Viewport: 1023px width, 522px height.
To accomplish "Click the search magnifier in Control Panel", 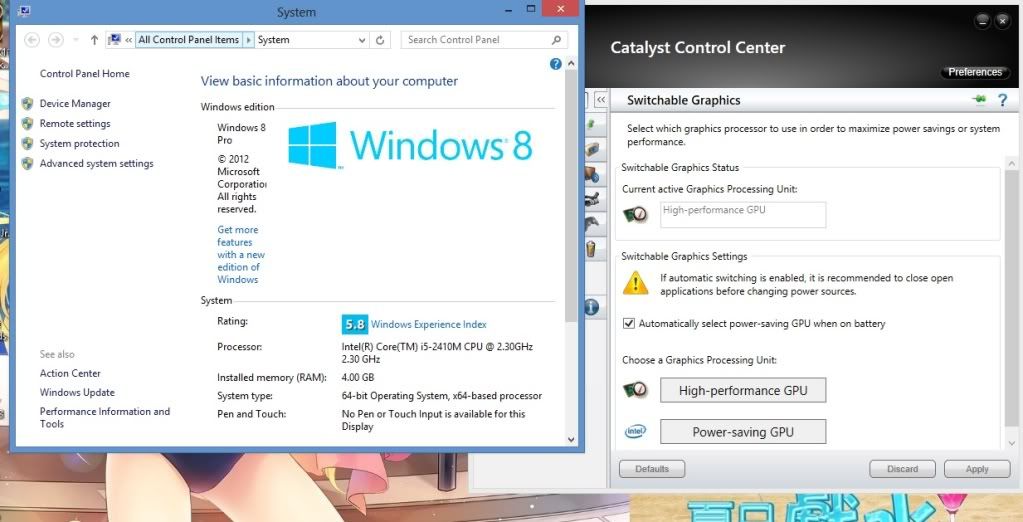I will (x=556, y=40).
